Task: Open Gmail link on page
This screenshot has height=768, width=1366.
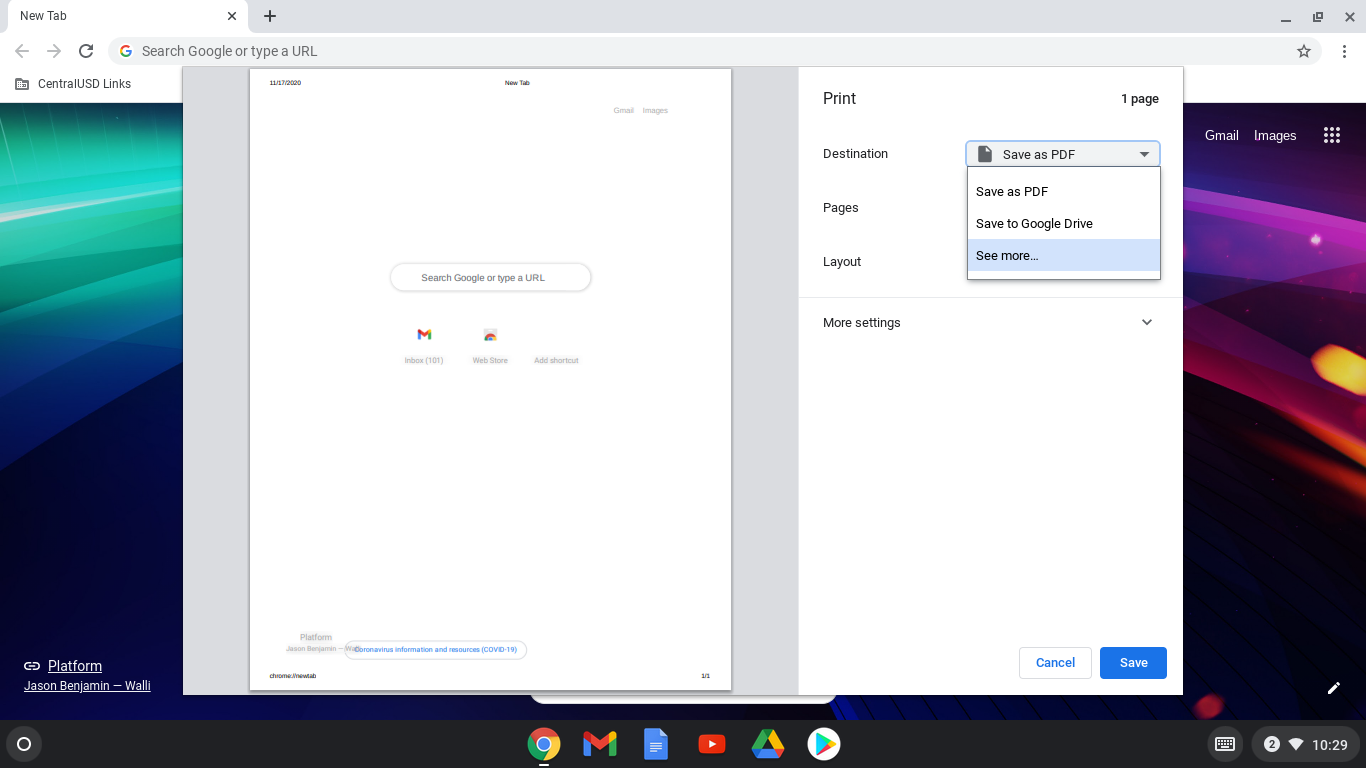Action: [x=1221, y=135]
